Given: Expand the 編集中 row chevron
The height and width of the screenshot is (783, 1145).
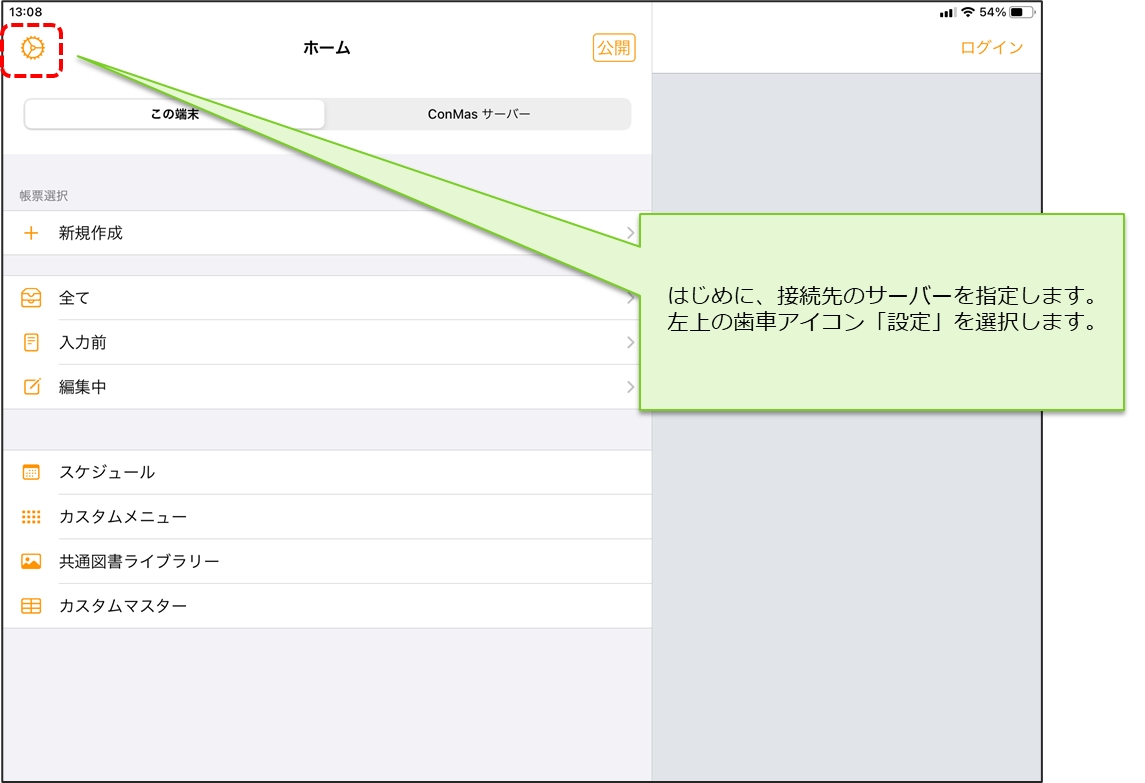Looking at the screenshot, I should [630, 387].
